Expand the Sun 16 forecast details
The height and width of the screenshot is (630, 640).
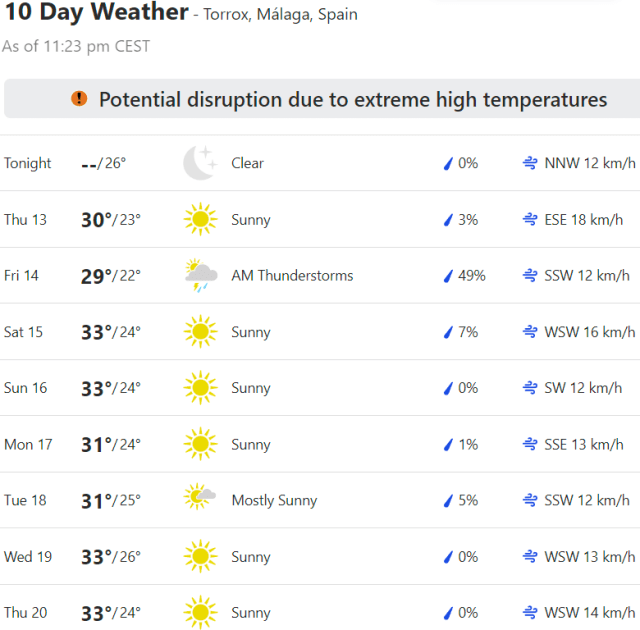[320, 388]
